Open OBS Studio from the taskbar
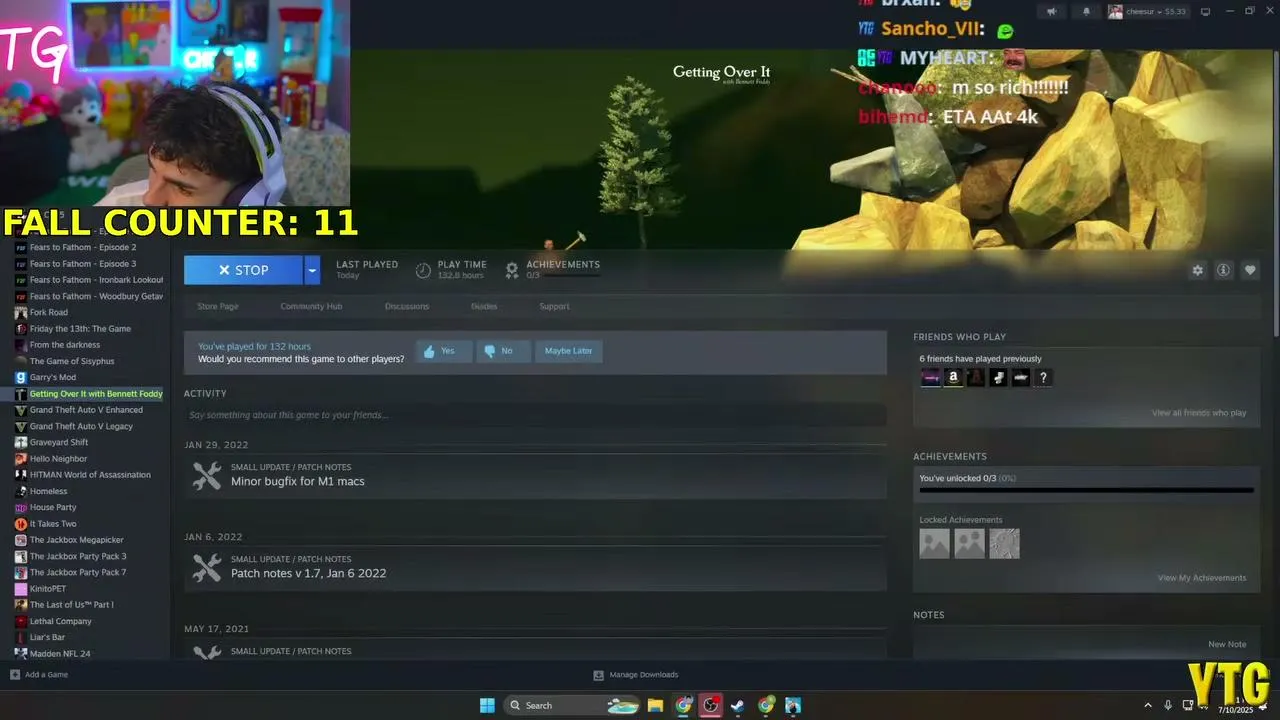The width and height of the screenshot is (1280, 720). [x=711, y=705]
